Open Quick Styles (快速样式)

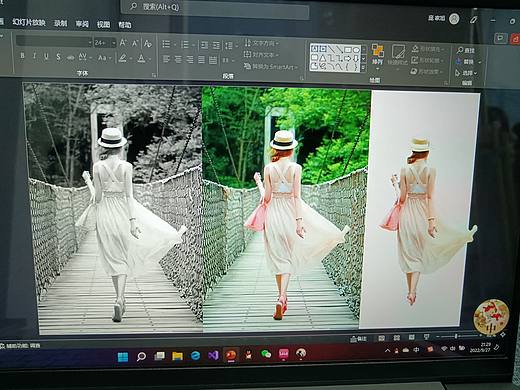pos(398,56)
